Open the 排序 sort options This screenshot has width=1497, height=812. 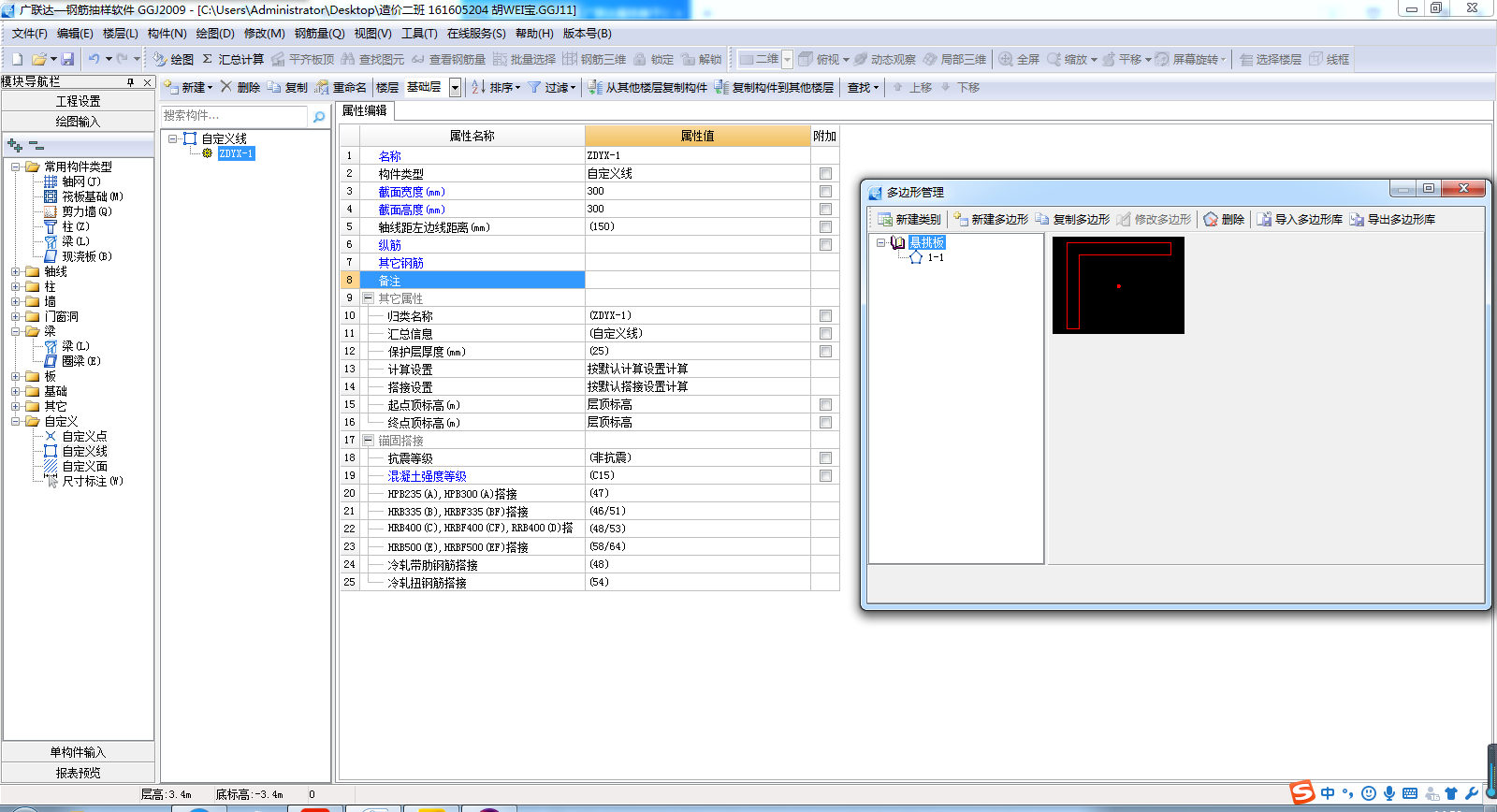(496, 87)
